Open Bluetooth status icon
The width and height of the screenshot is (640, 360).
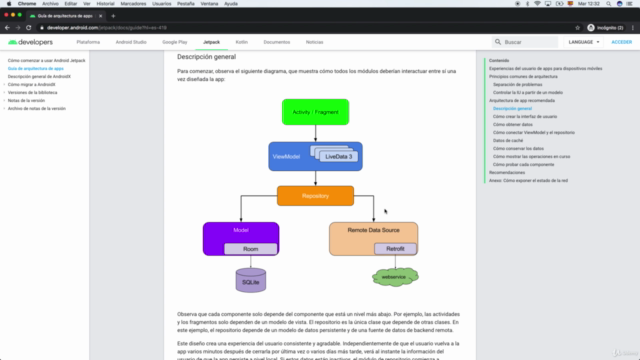(x=527, y=4)
